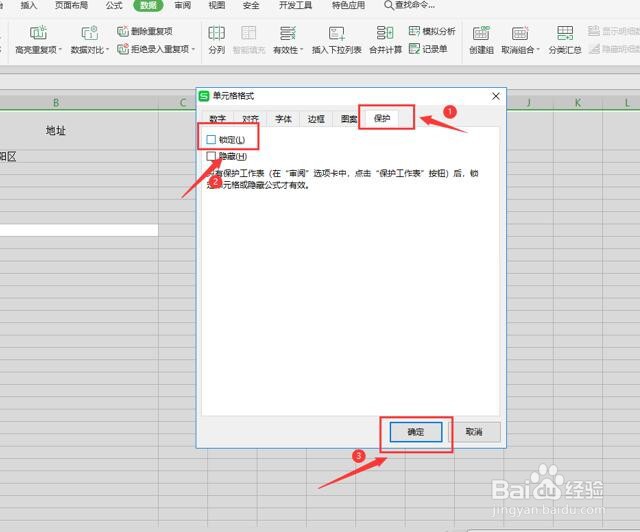The height and width of the screenshot is (532, 640).
Task: Open the data compare icon
Action: [89, 32]
